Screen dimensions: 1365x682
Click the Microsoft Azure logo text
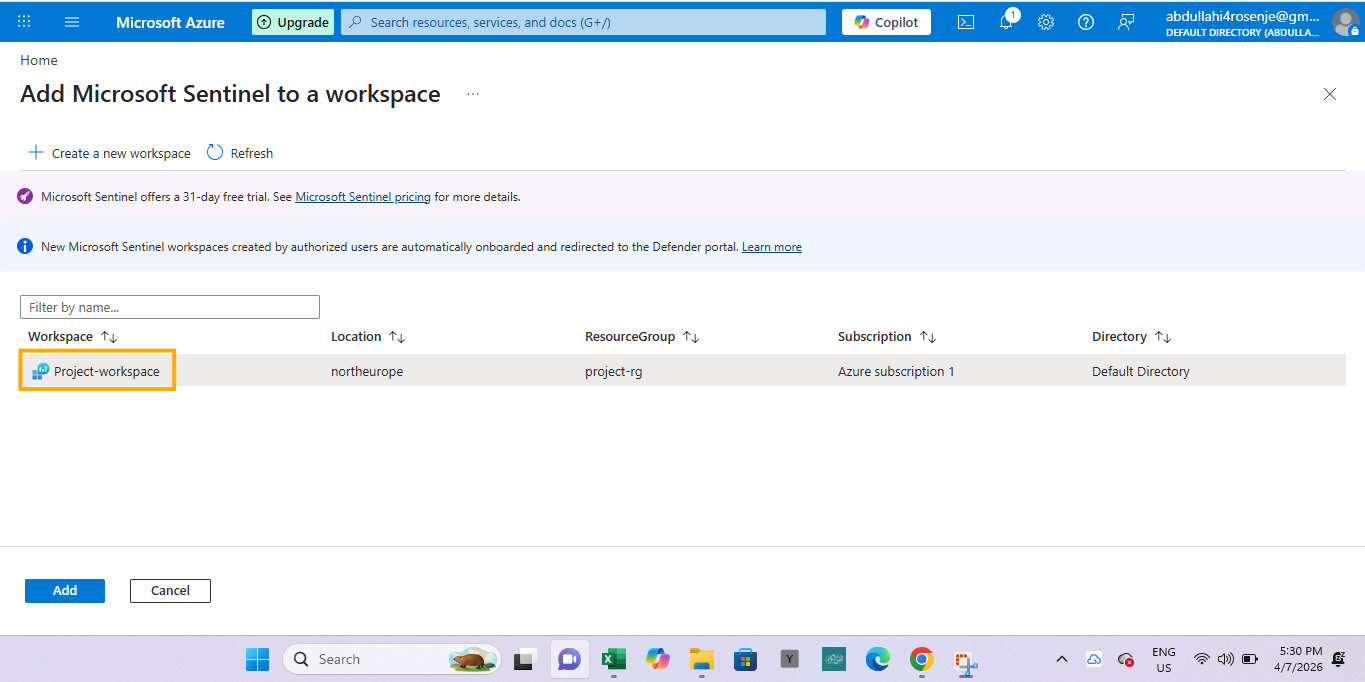click(170, 22)
